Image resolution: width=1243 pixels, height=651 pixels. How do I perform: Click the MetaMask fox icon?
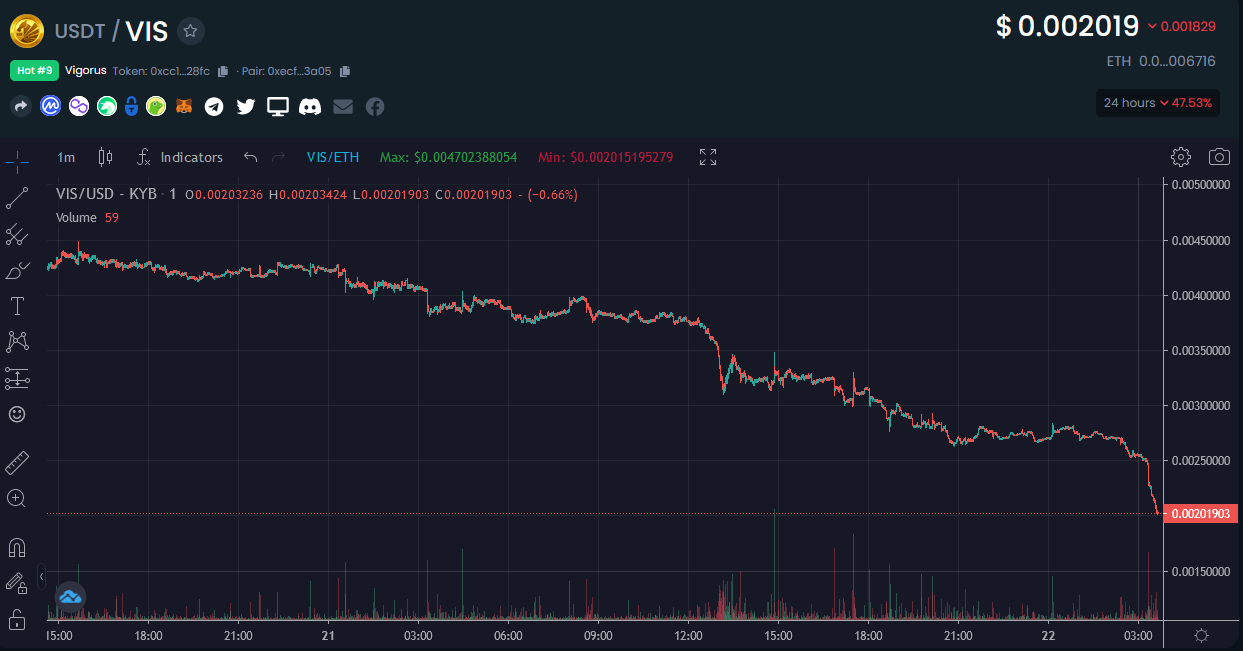point(184,106)
